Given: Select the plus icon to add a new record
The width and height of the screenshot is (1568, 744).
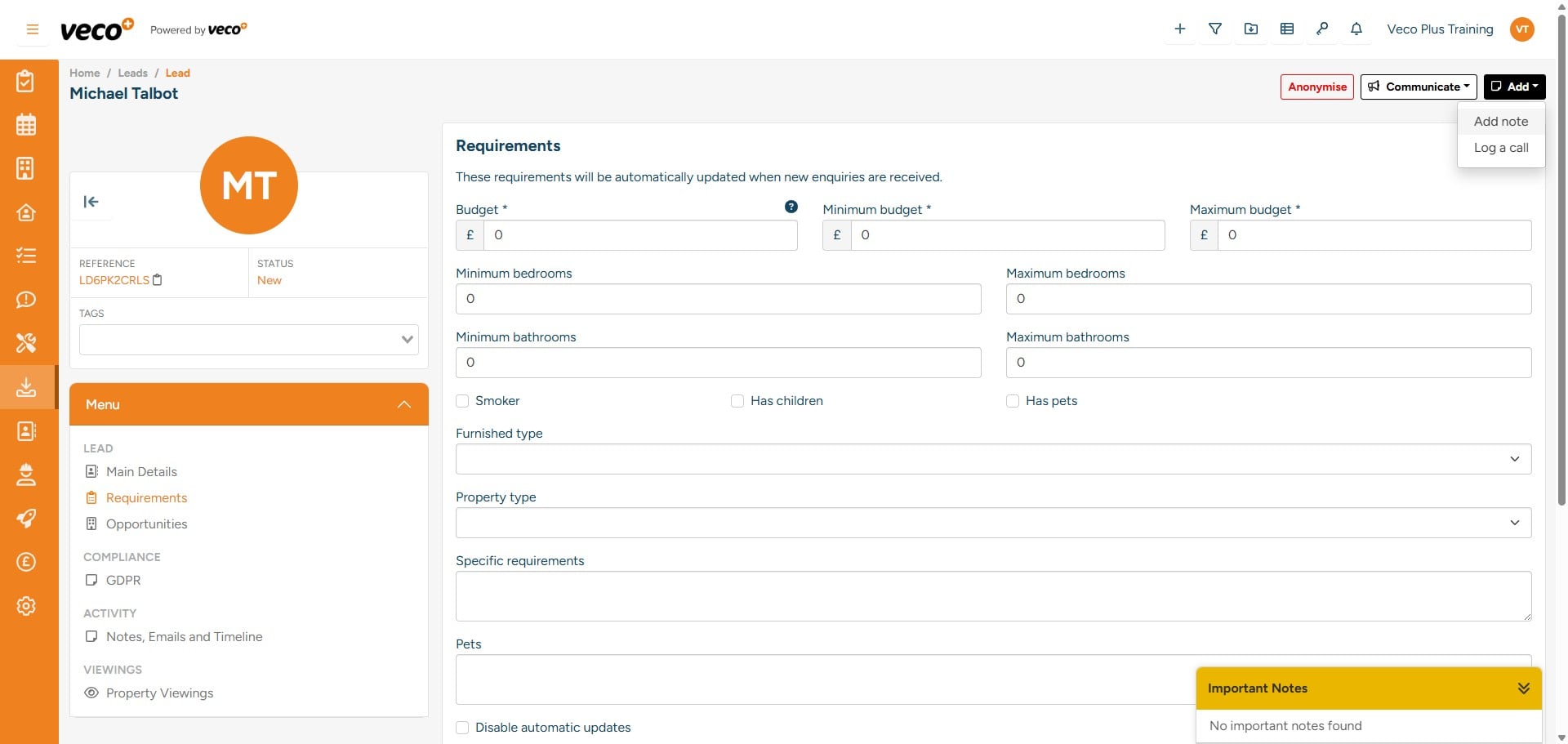Looking at the screenshot, I should (1179, 29).
